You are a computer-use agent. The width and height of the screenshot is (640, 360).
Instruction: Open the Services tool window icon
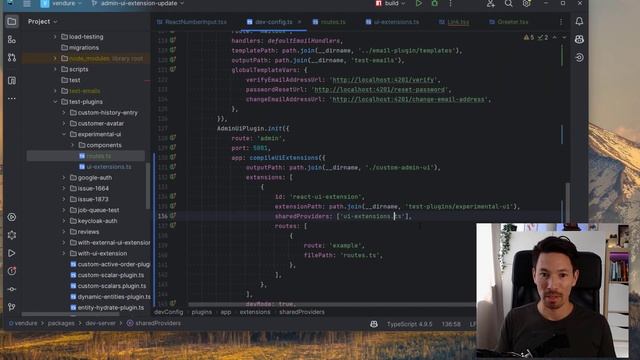coord(12,217)
